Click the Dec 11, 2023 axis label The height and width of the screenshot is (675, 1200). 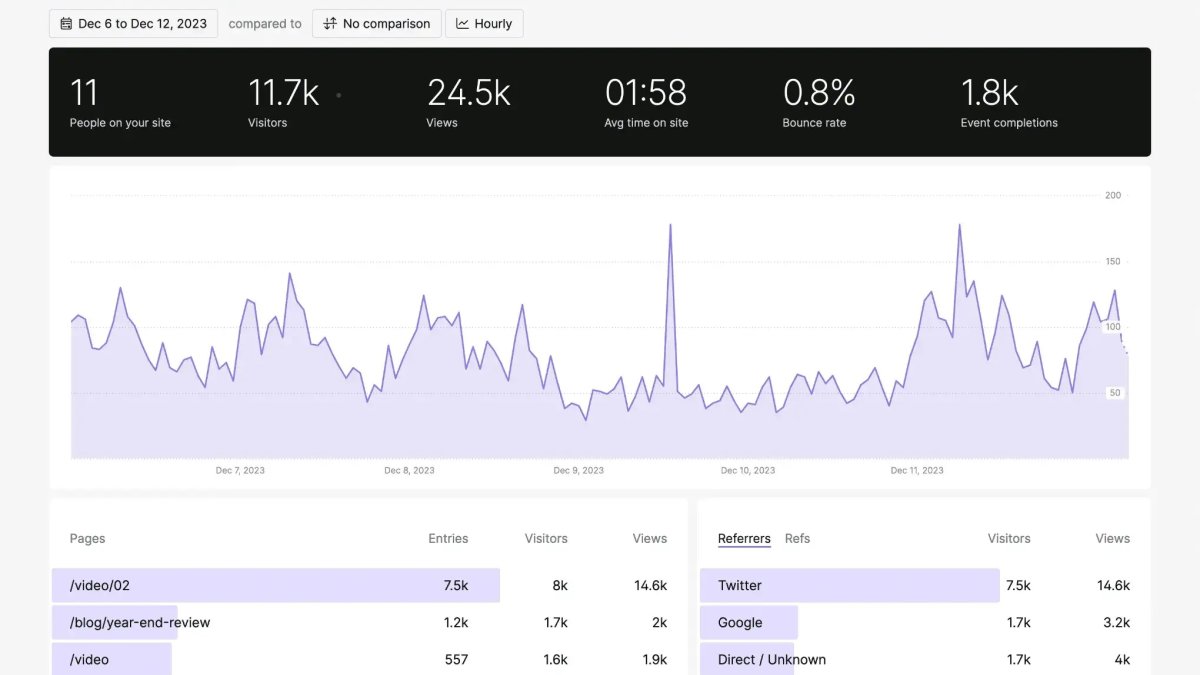point(917,470)
